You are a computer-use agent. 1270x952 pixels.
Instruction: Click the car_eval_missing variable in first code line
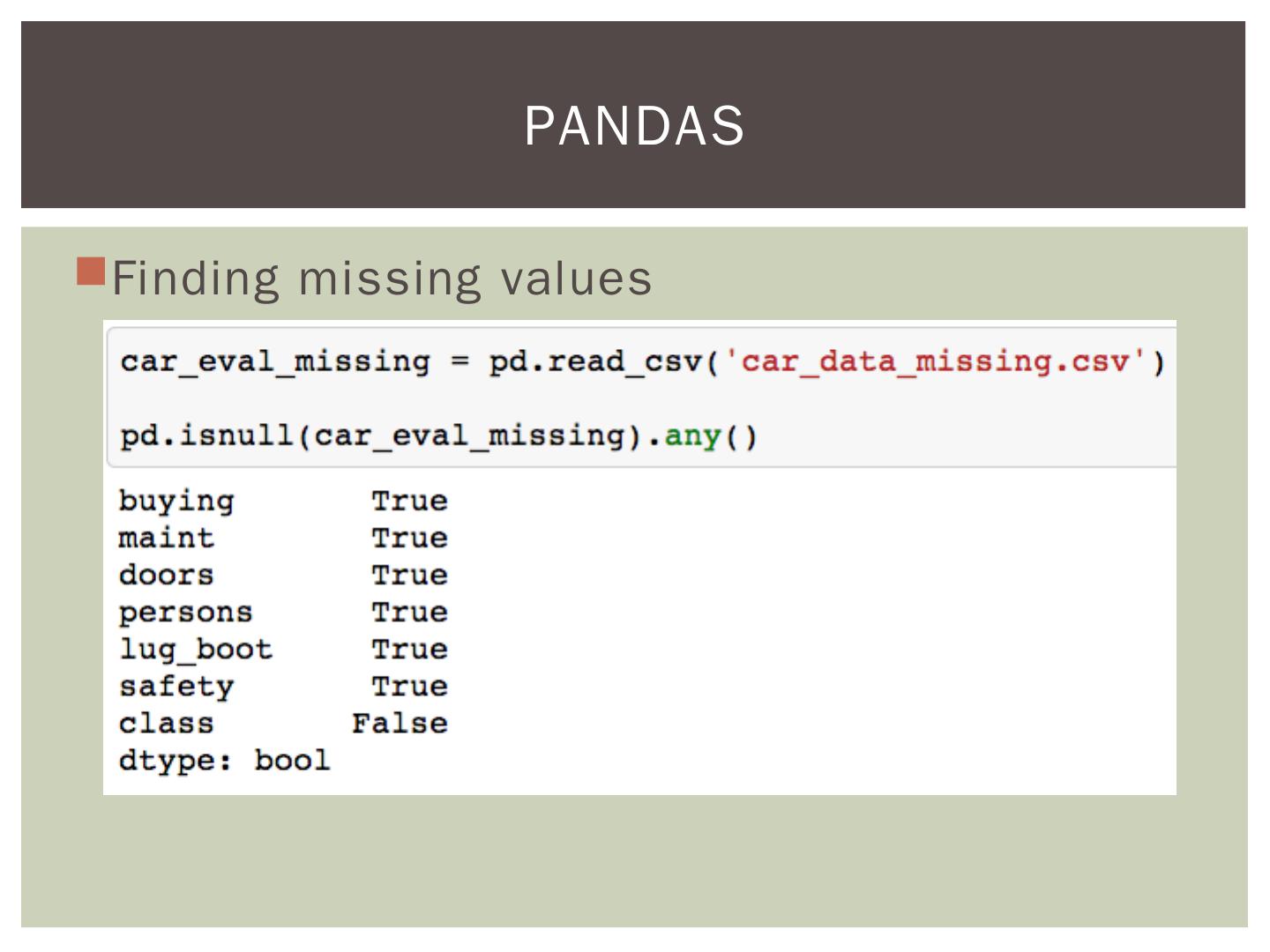pyautogui.click(x=275, y=361)
